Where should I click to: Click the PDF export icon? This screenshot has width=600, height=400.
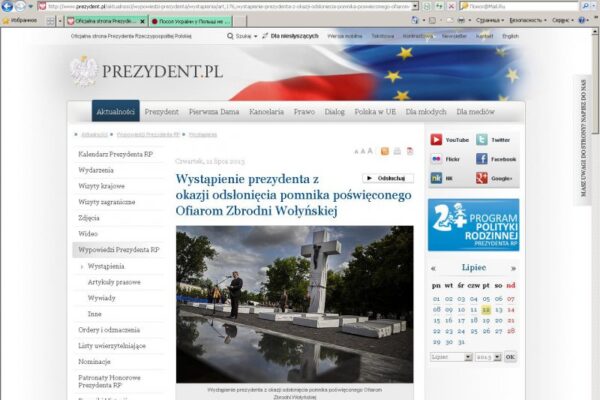pyautogui.click(x=410, y=151)
